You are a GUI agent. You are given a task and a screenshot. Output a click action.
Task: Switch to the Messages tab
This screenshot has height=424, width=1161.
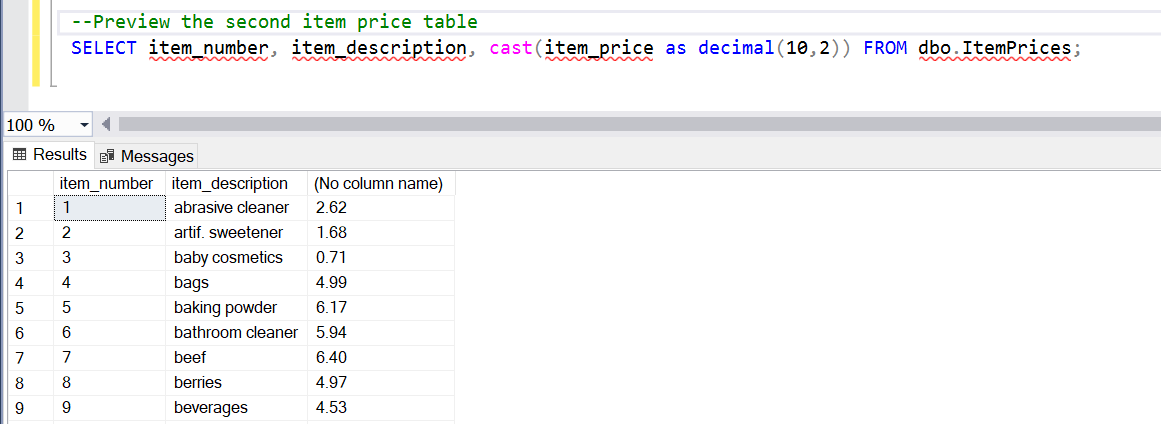tap(147, 156)
